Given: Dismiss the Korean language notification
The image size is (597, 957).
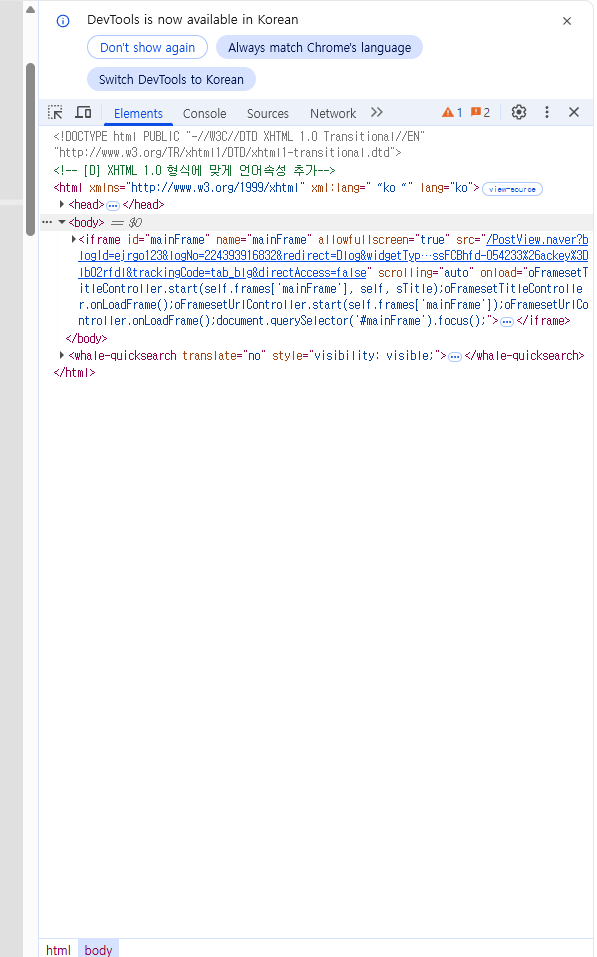Looking at the screenshot, I should (x=566, y=21).
